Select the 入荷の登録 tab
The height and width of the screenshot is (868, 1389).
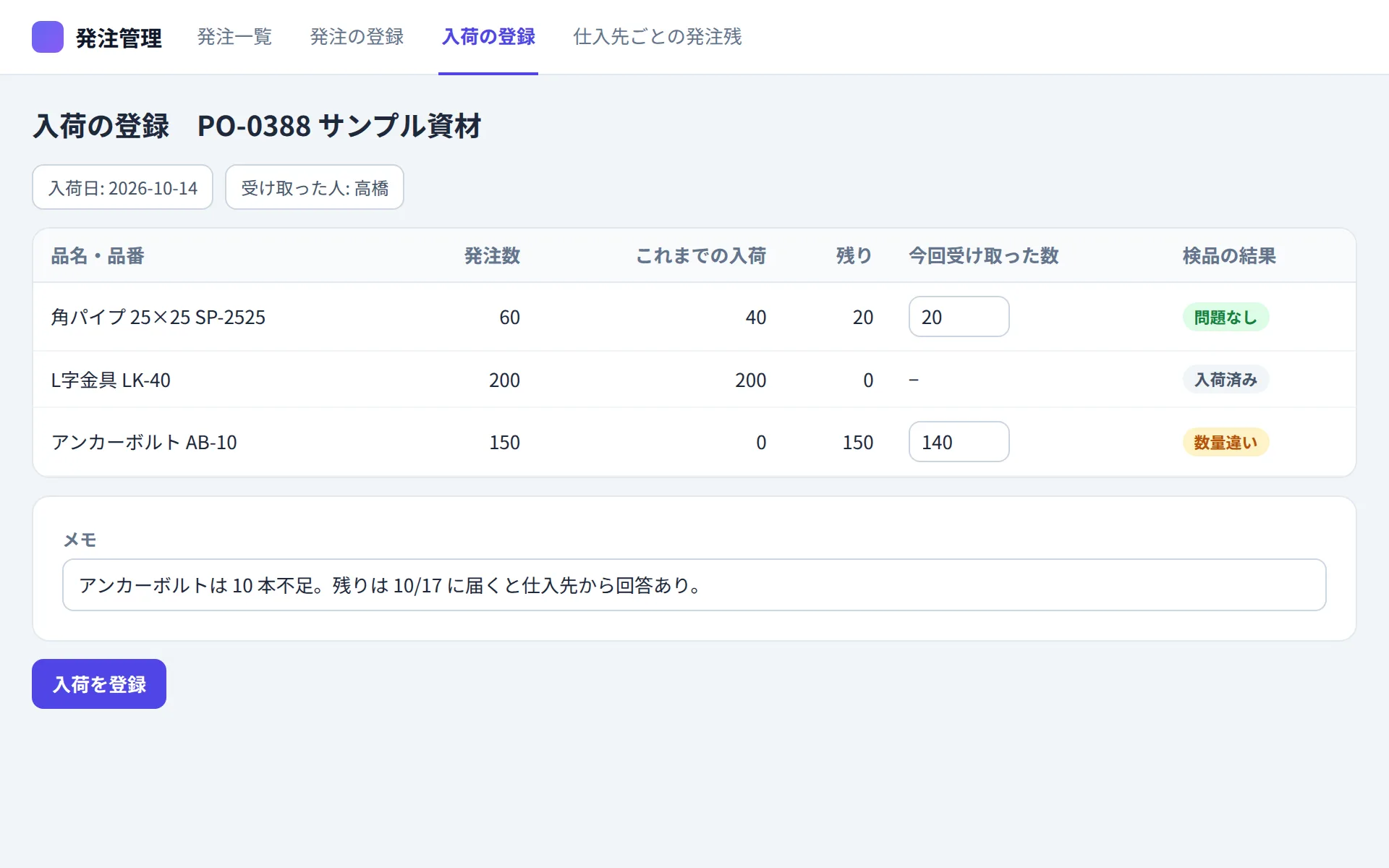[488, 37]
